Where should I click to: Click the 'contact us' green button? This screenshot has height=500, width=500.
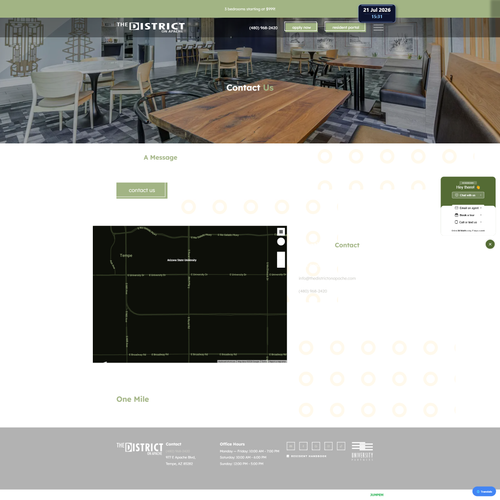142,190
